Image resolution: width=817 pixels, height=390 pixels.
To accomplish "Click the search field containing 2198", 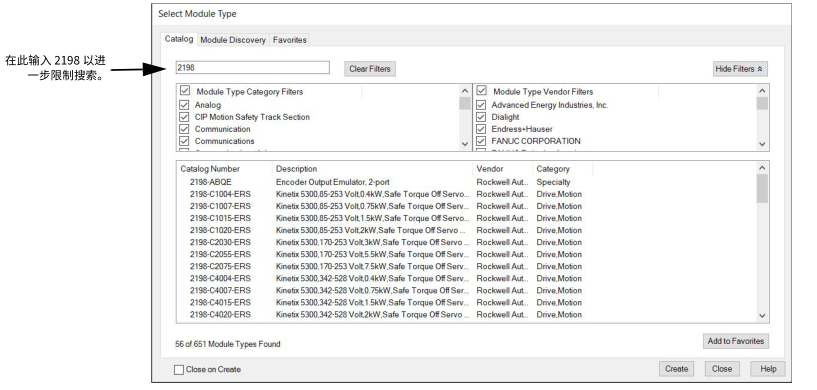I will (253, 68).
